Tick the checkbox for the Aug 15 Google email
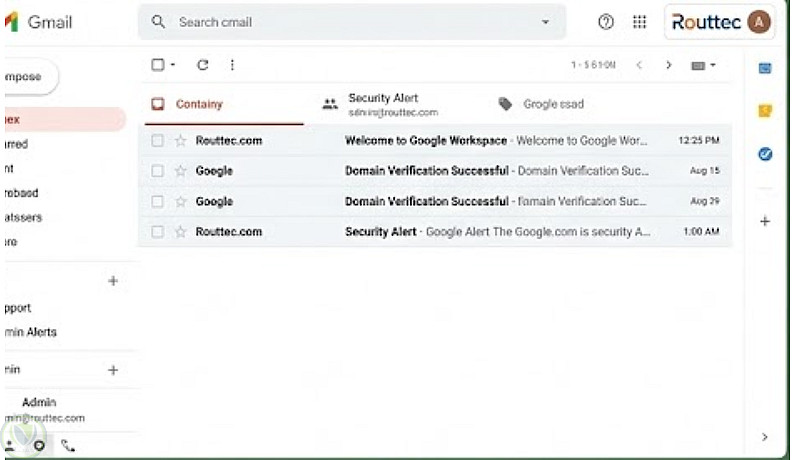 158,171
